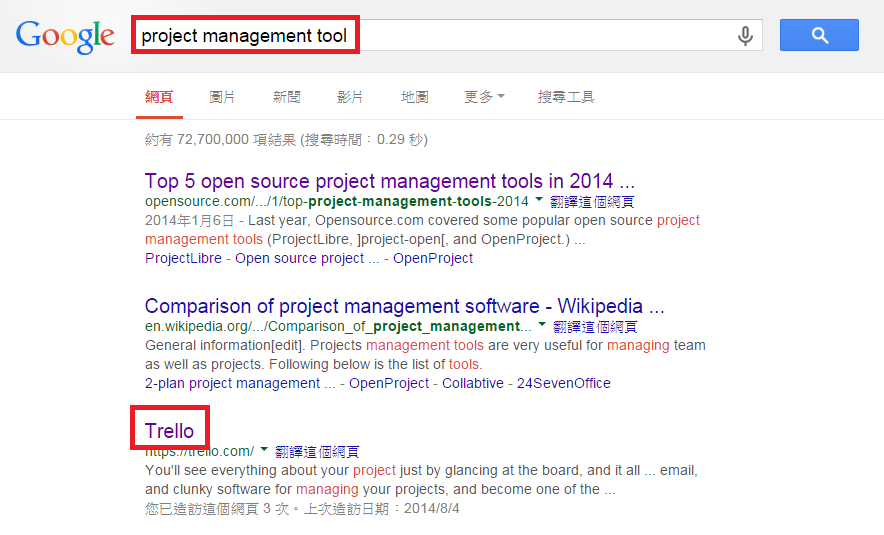Open 搜尋工具 search tools

click(566, 97)
